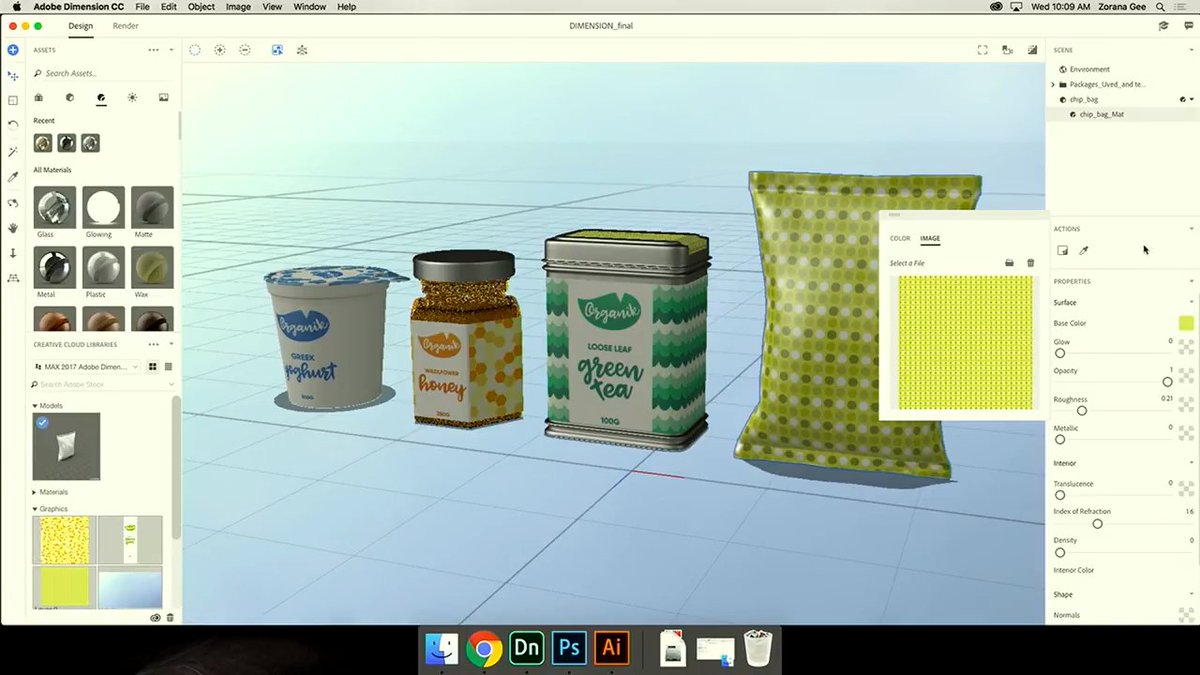
Task: Apply the Glass material
Action: [55, 207]
